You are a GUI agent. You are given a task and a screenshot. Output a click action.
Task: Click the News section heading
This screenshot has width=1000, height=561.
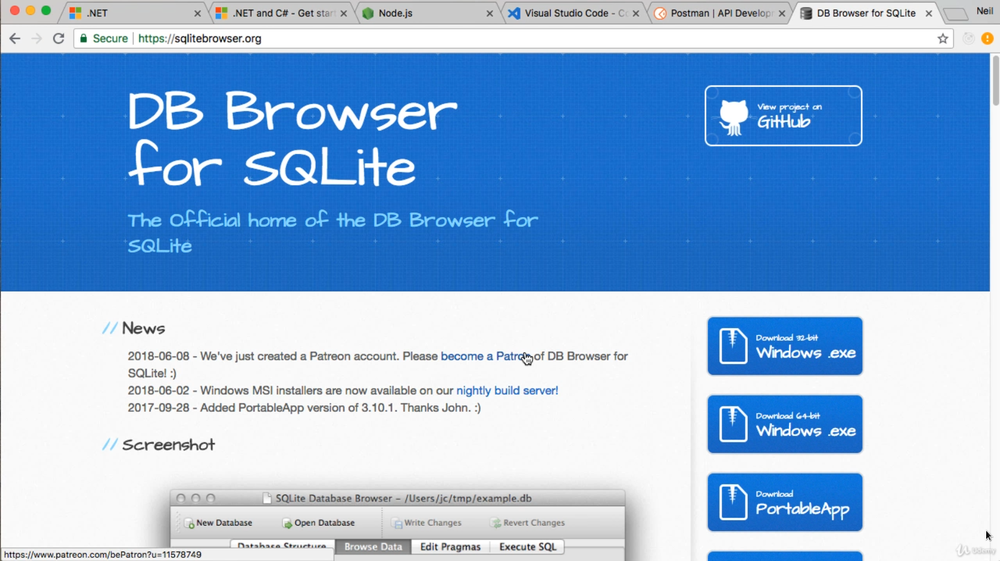pyautogui.click(x=143, y=328)
